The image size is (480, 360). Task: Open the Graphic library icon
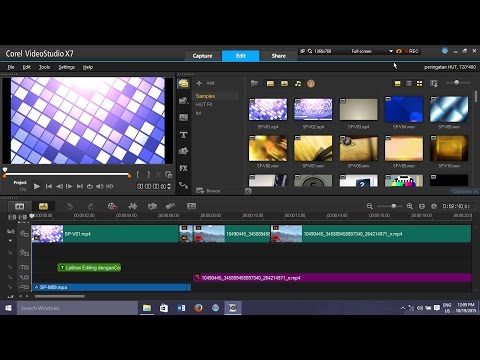(184, 151)
